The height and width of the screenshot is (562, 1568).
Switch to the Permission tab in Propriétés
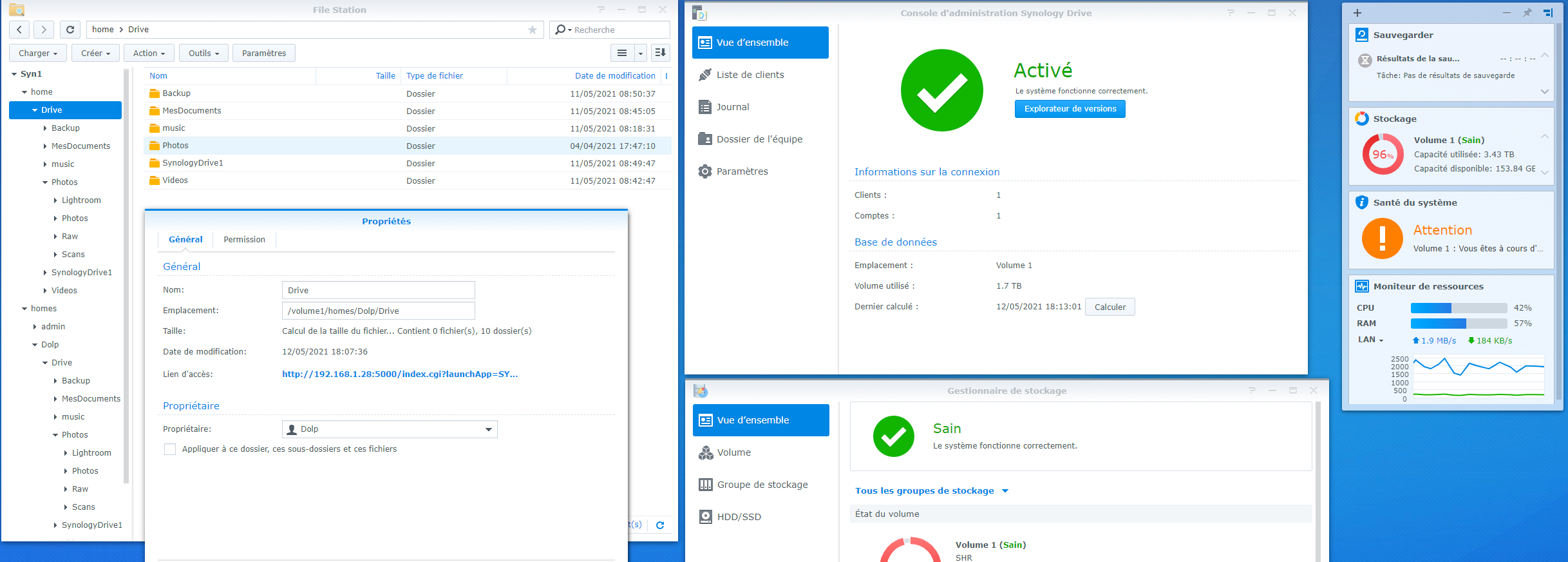(x=244, y=240)
